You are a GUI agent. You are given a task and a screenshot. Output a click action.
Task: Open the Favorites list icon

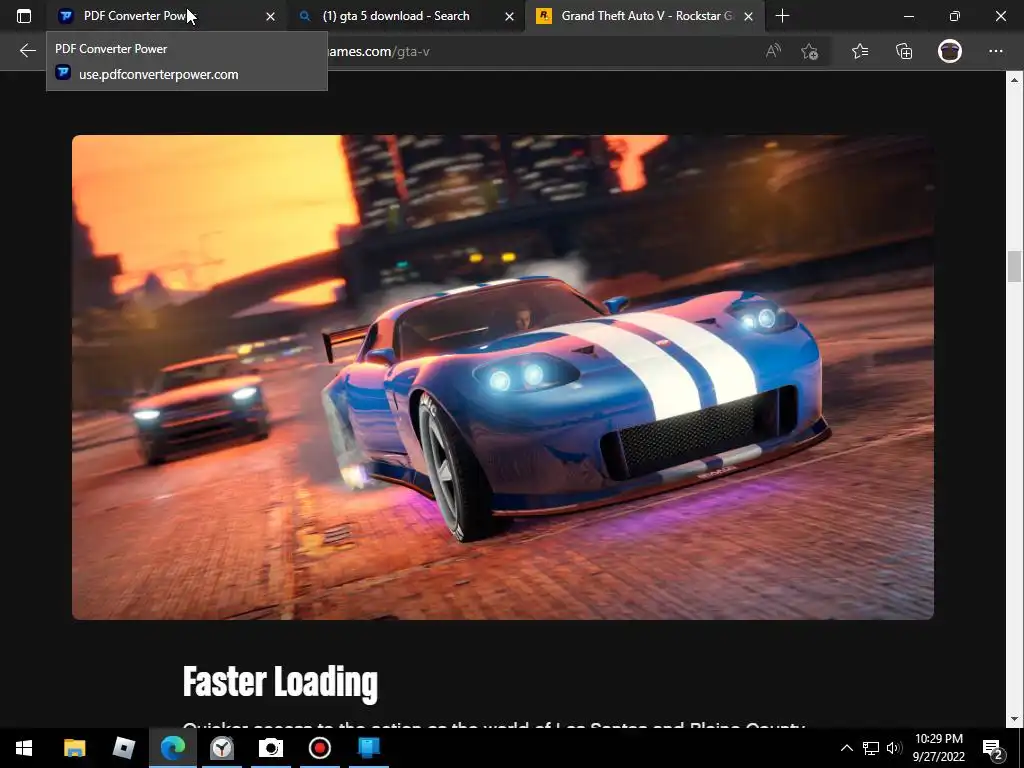(x=860, y=51)
